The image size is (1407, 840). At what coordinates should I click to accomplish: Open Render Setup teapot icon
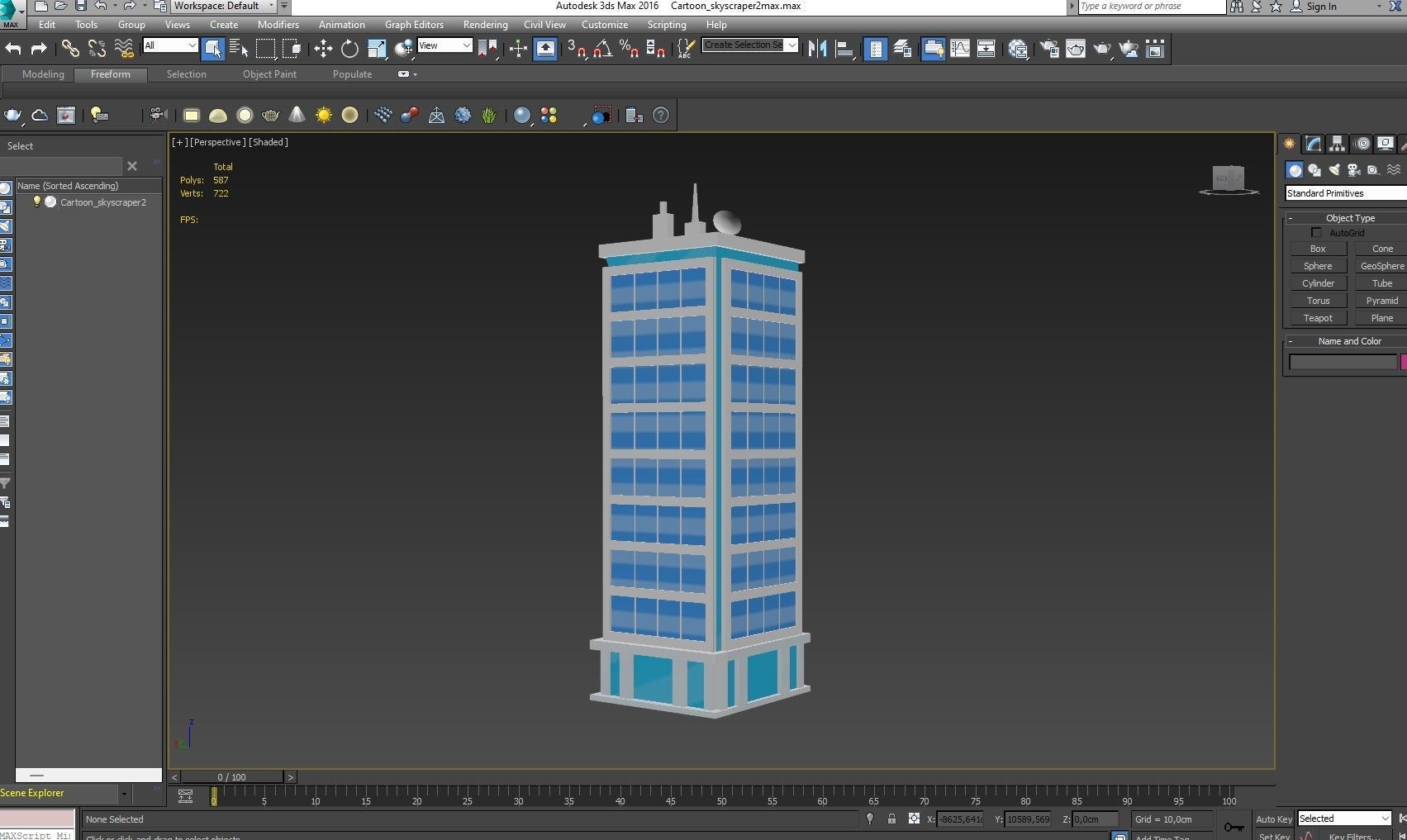pyautogui.click(x=1049, y=49)
